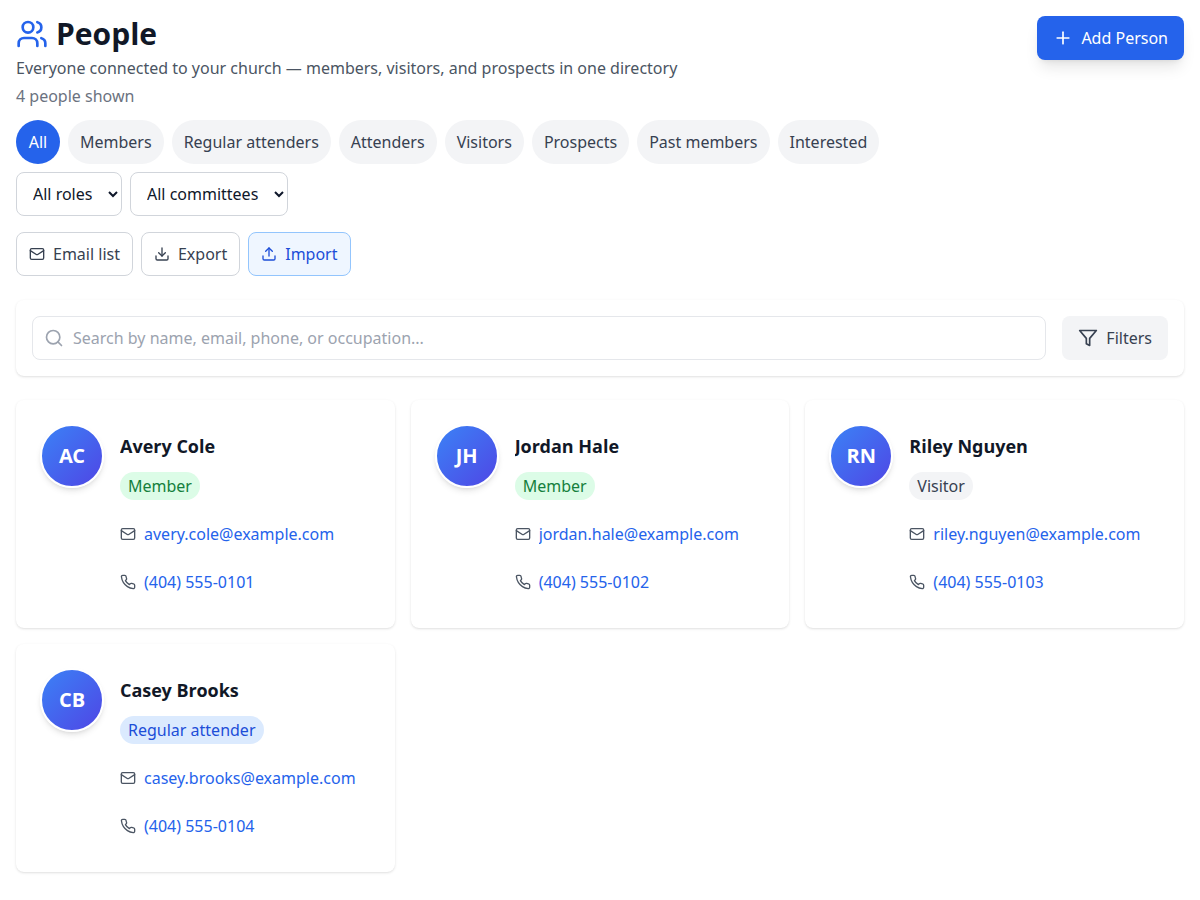The width and height of the screenshot is (1200, 900).
Task: Select the All filter tab
Action: pos(38,142)
